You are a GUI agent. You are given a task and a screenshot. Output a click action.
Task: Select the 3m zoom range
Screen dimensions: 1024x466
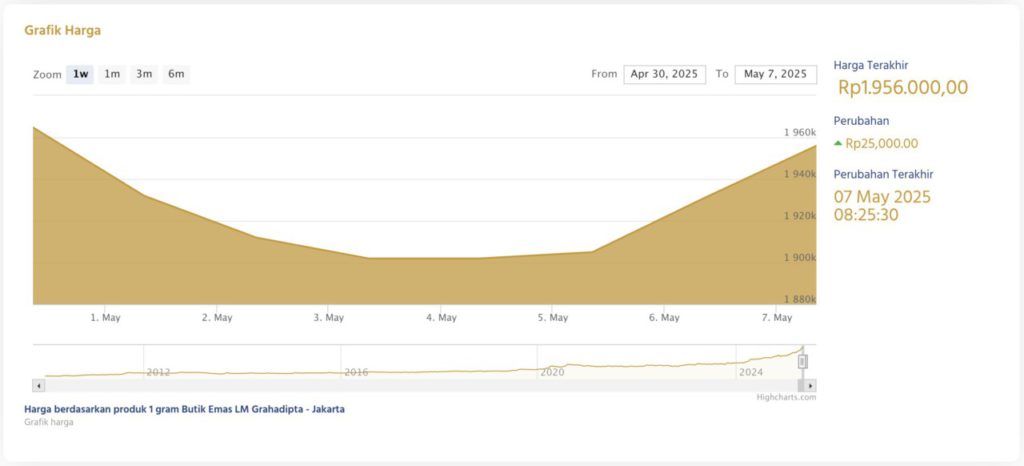(144, 74)
